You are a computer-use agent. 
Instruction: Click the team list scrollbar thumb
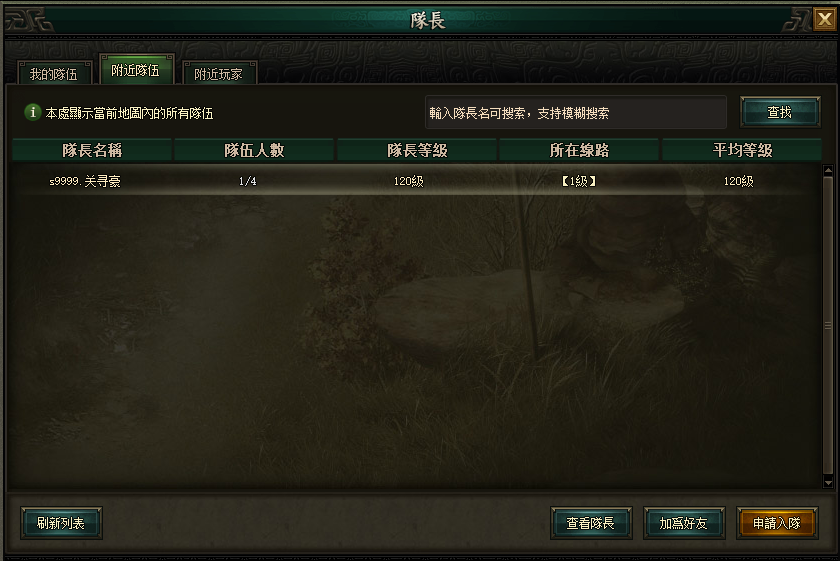tap(828, 326)
